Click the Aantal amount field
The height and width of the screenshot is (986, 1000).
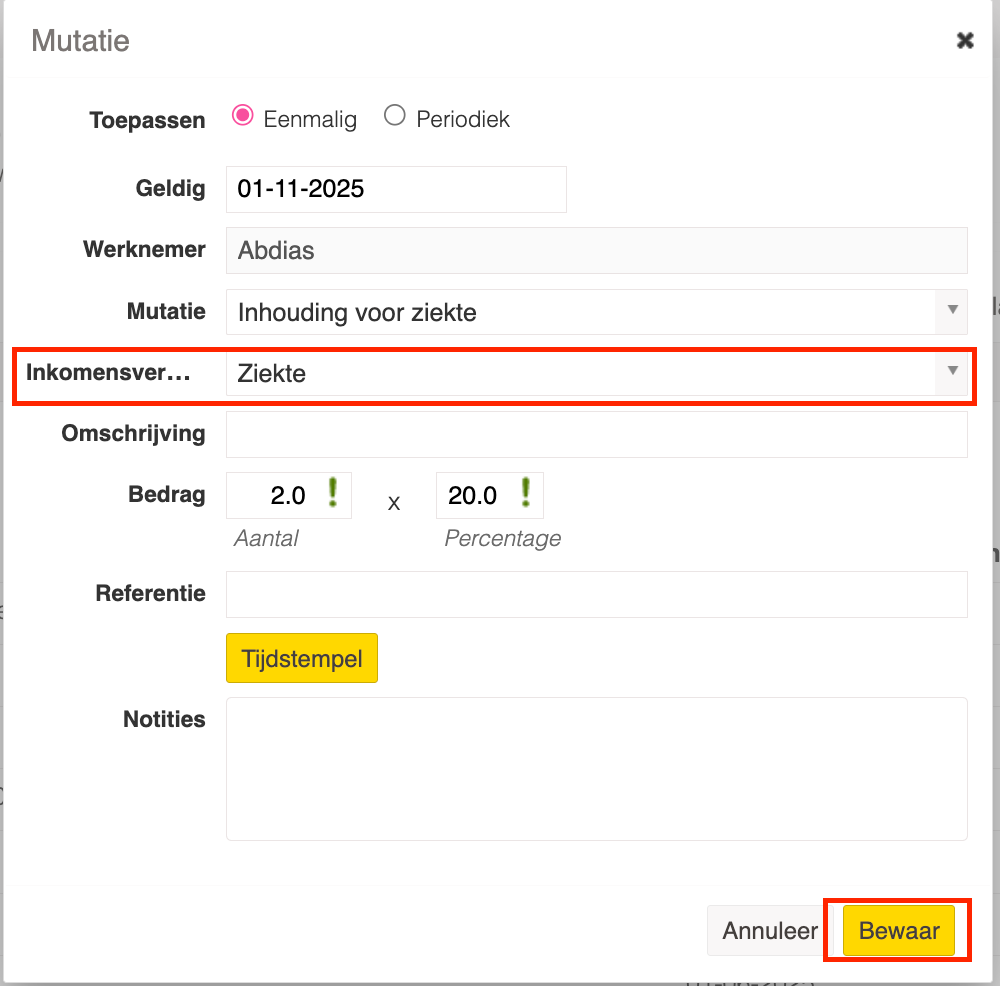[275, 496]
